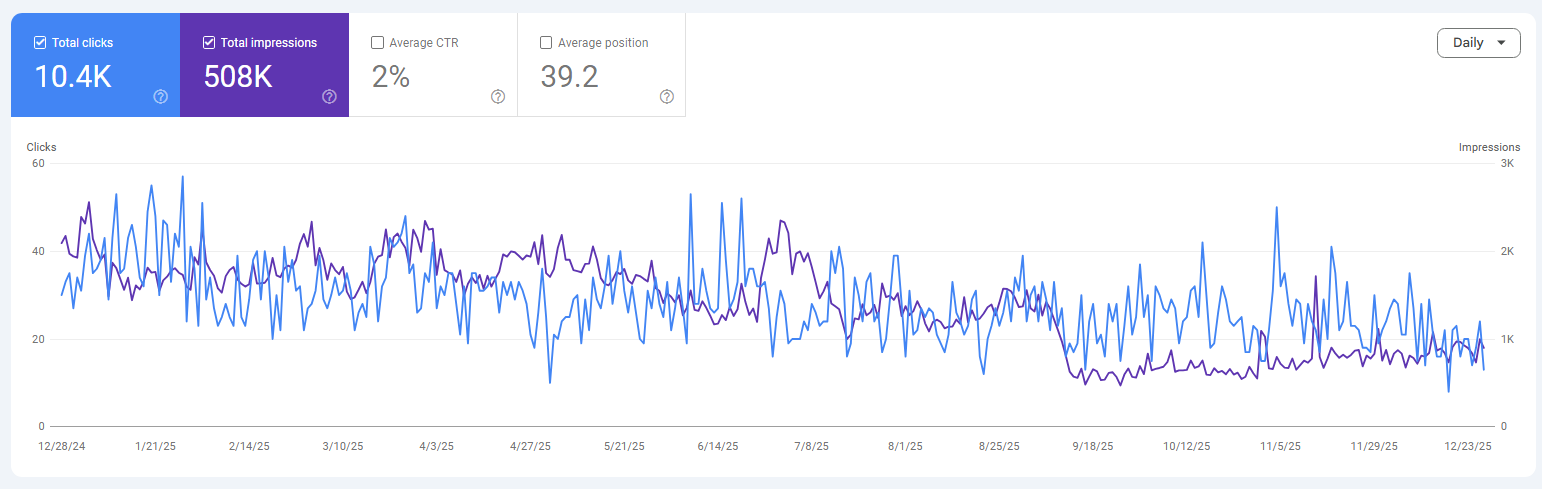Enable the Average CTR checkbox
This screenshot has width=1542, height=489.
point(377,43)
